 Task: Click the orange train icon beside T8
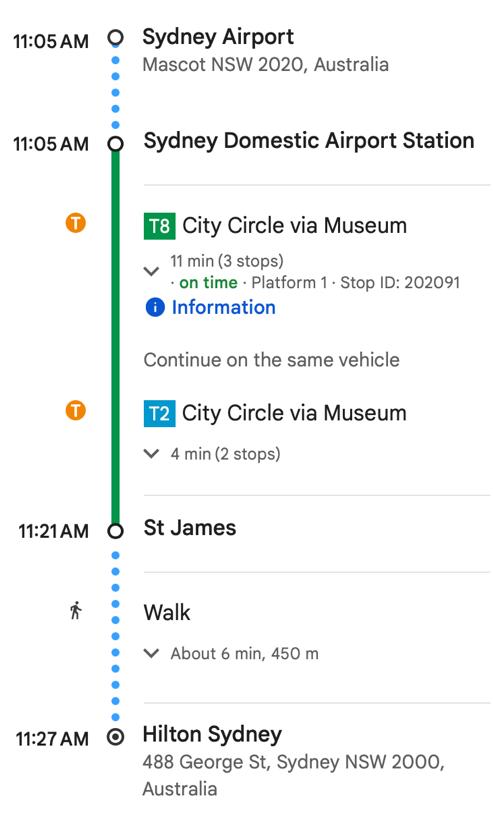point(76,223)
